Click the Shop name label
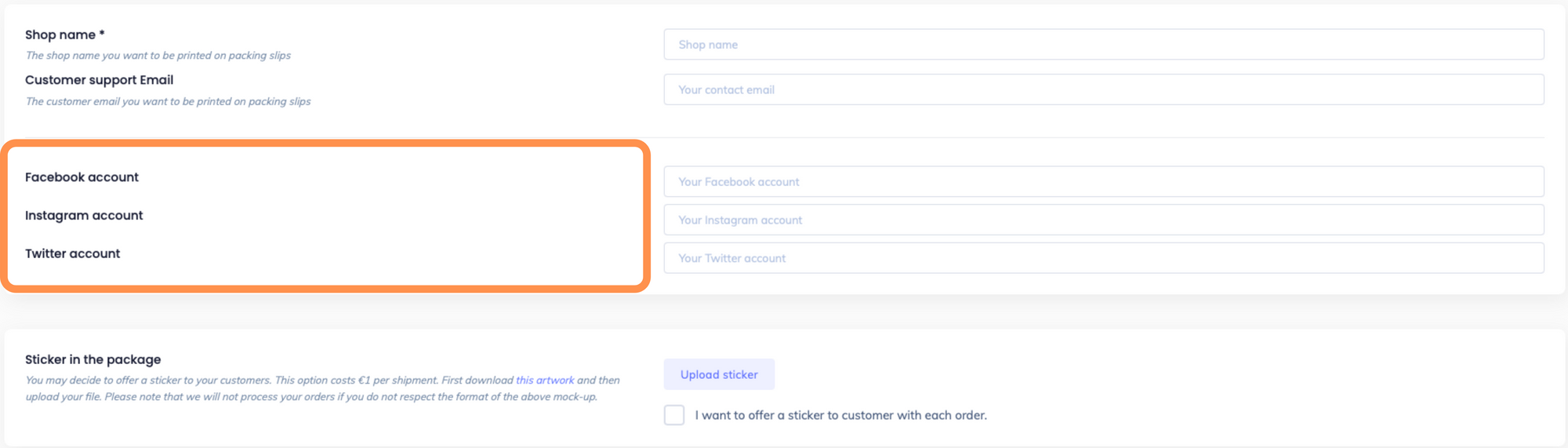This screenshot has width=1568, height=448. pyautogui.click(x=60, y=35)
